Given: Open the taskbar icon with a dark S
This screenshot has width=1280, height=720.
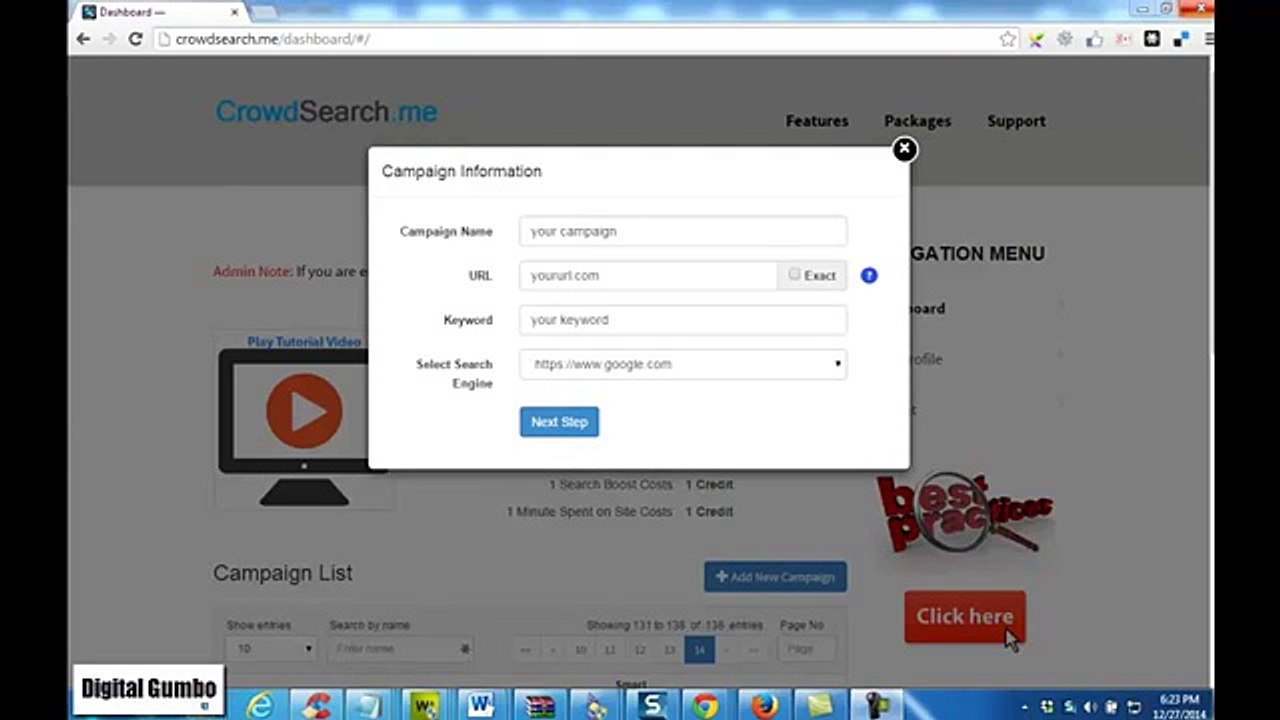Looking at the screenshot, I should coord(652,706).
